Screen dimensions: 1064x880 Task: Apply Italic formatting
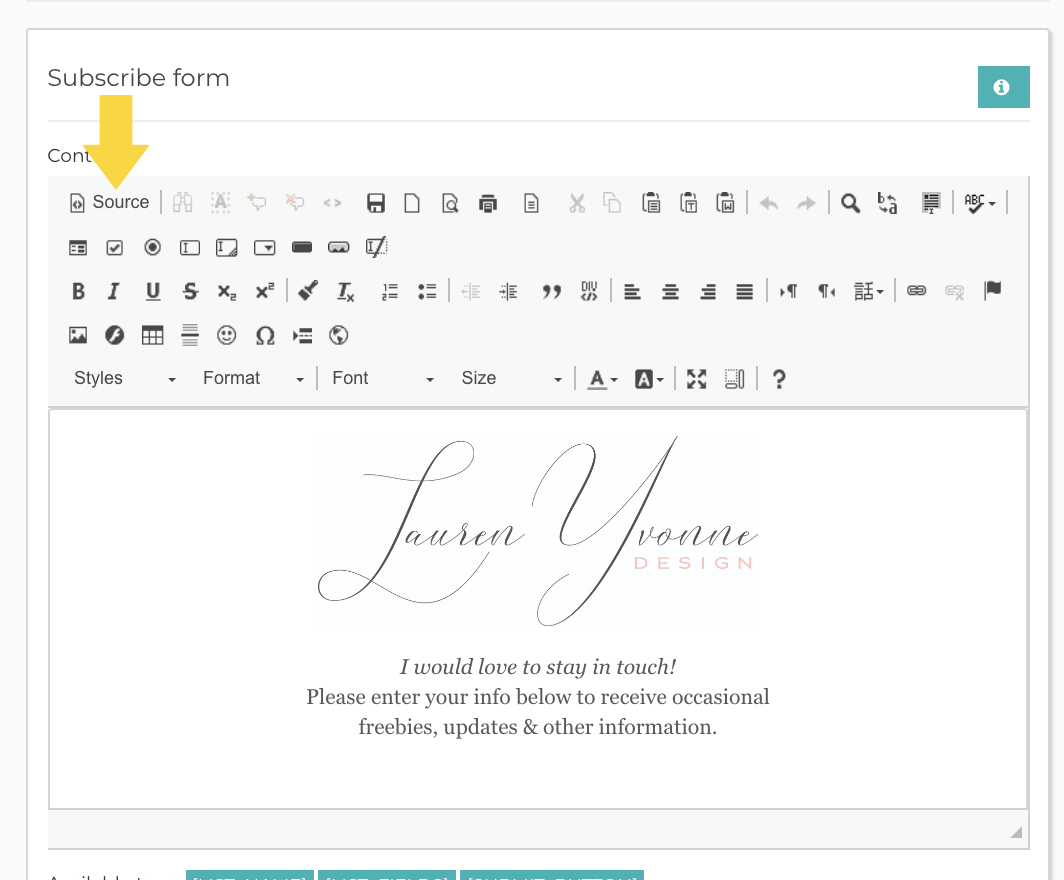pyautogui.click(x=114, y=291)
